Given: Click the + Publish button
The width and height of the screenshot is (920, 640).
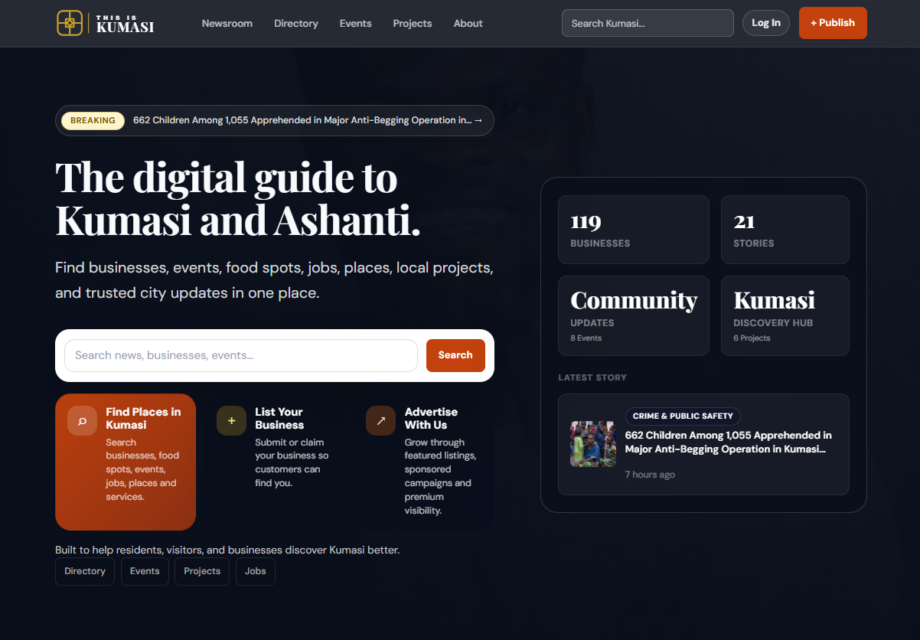Looking at the screenshot, I should click(833, 23).
